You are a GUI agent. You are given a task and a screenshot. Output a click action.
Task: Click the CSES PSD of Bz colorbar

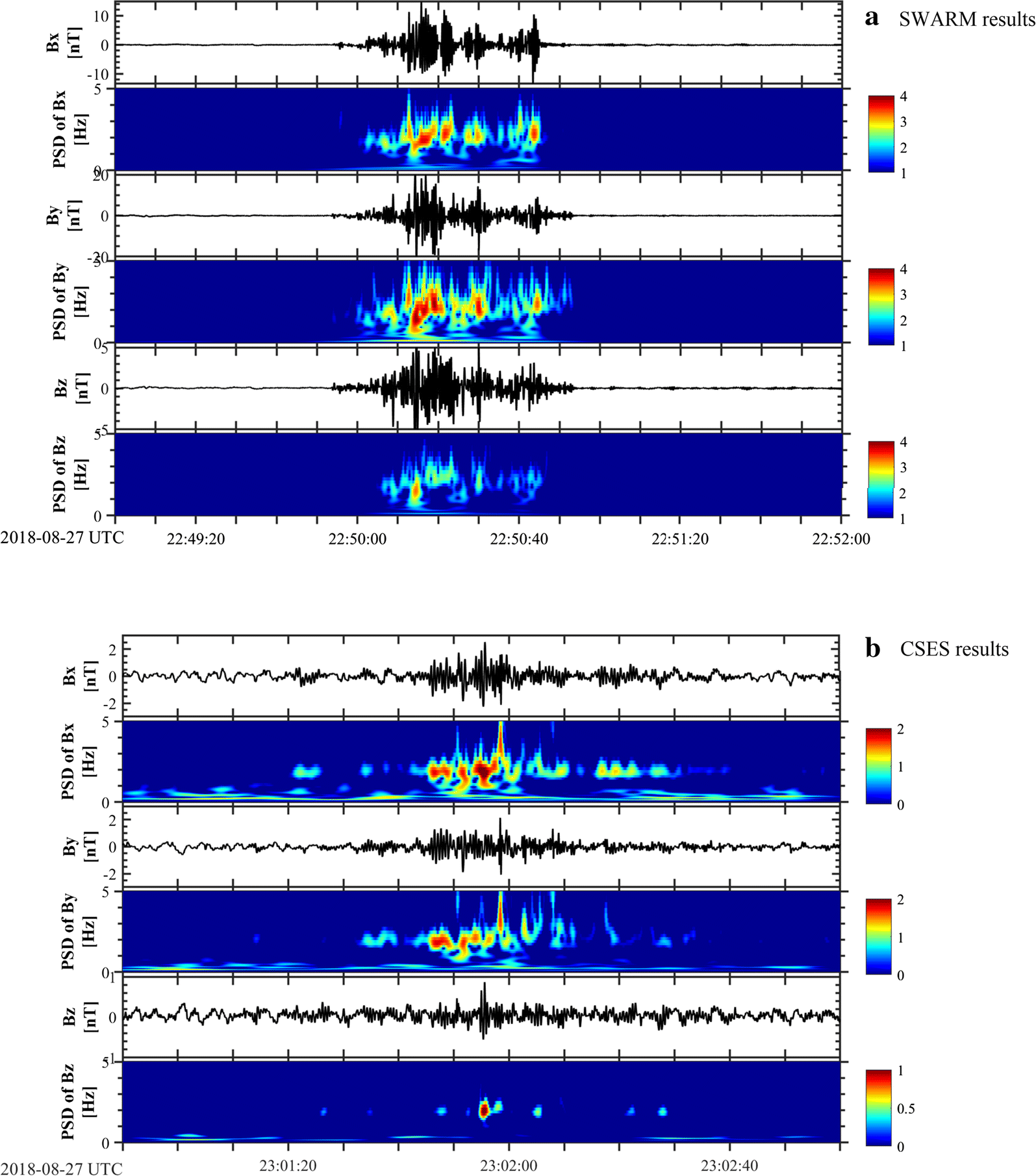(878, 1107)
